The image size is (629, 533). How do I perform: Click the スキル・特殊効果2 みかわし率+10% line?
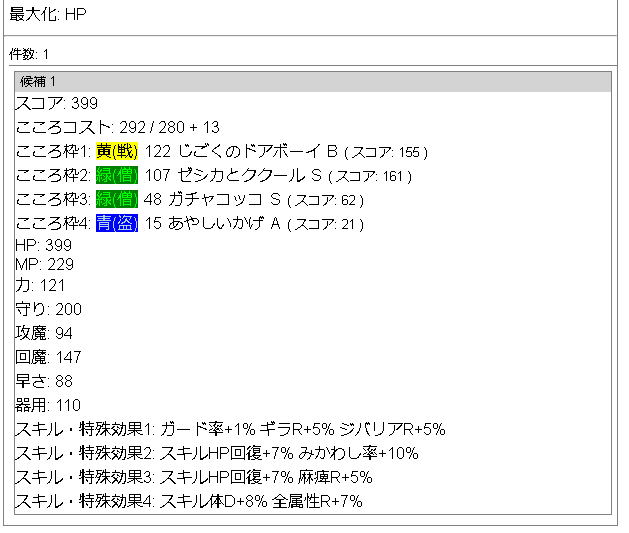(x=217, y=453)
